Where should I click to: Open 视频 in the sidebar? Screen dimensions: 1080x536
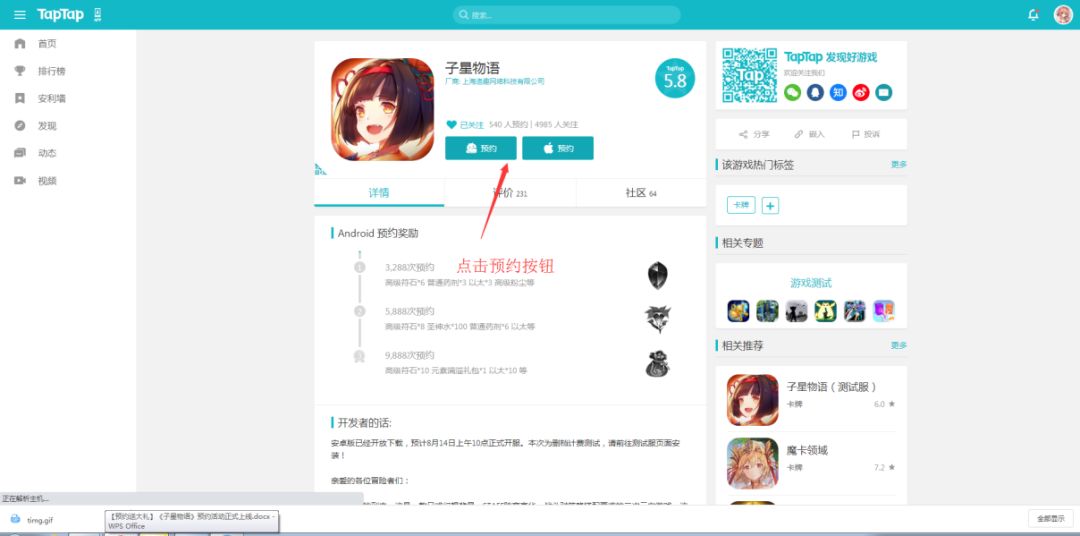(47, 181)
